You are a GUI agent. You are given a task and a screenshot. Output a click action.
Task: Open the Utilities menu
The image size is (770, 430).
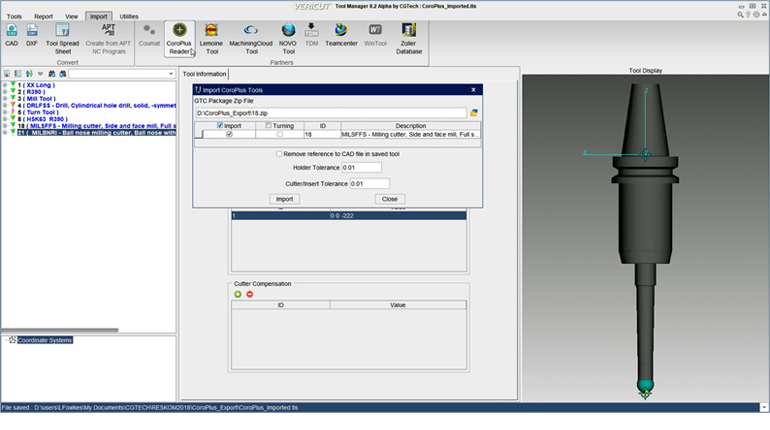coord(129,16)
